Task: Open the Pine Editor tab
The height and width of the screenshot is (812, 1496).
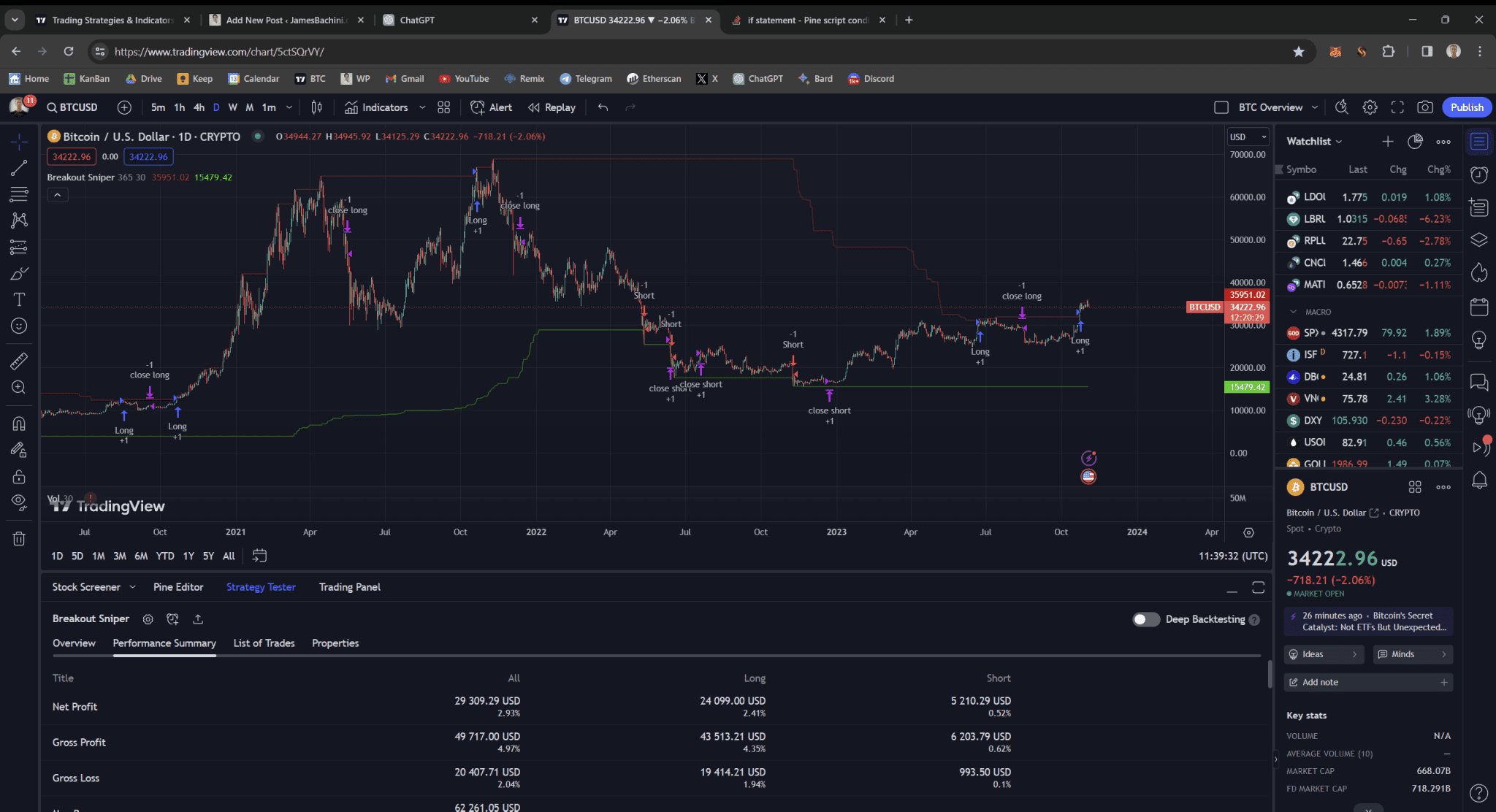Action: point(178,586)
